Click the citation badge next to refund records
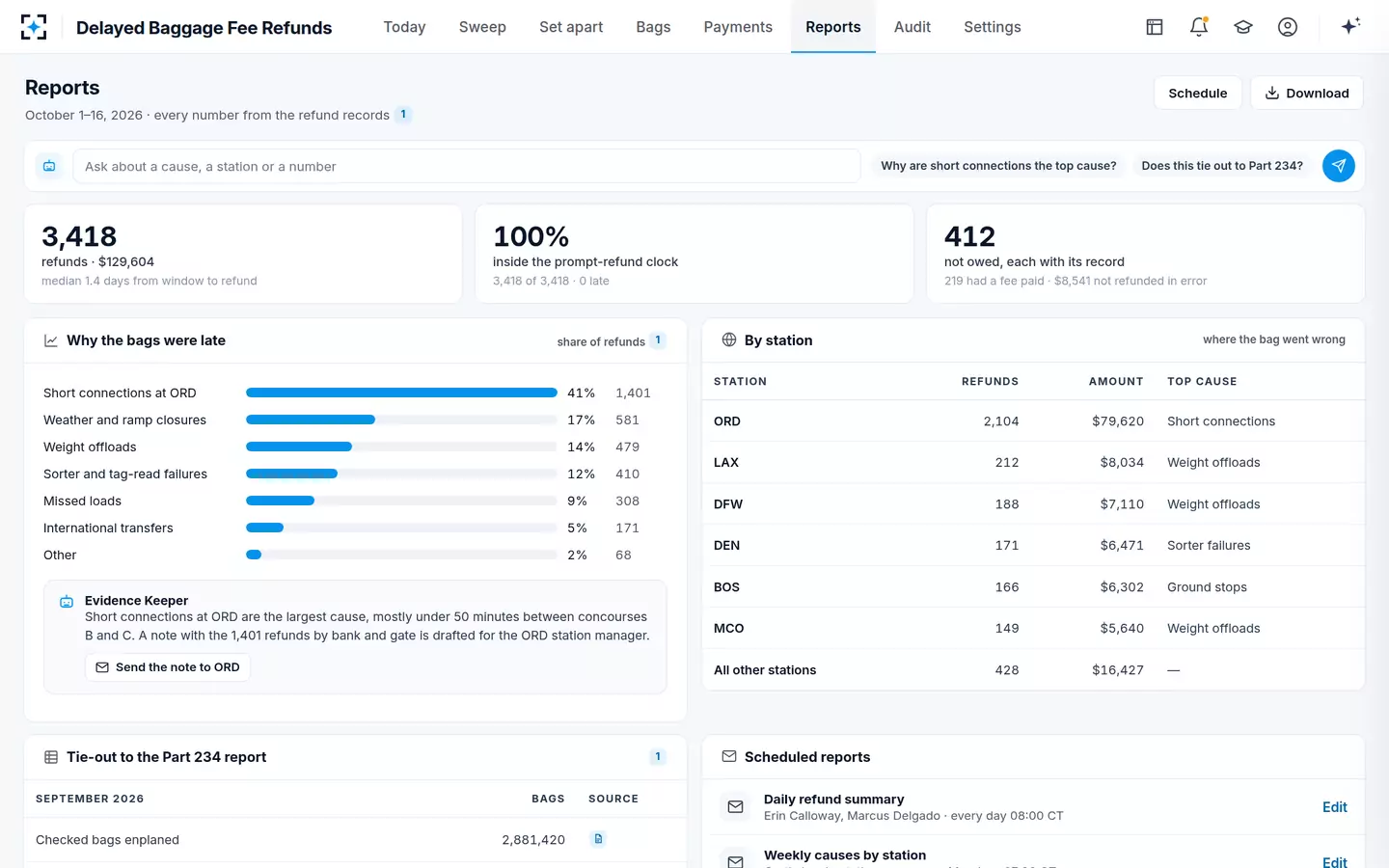The image size is (1389, 868). [403, 115]
